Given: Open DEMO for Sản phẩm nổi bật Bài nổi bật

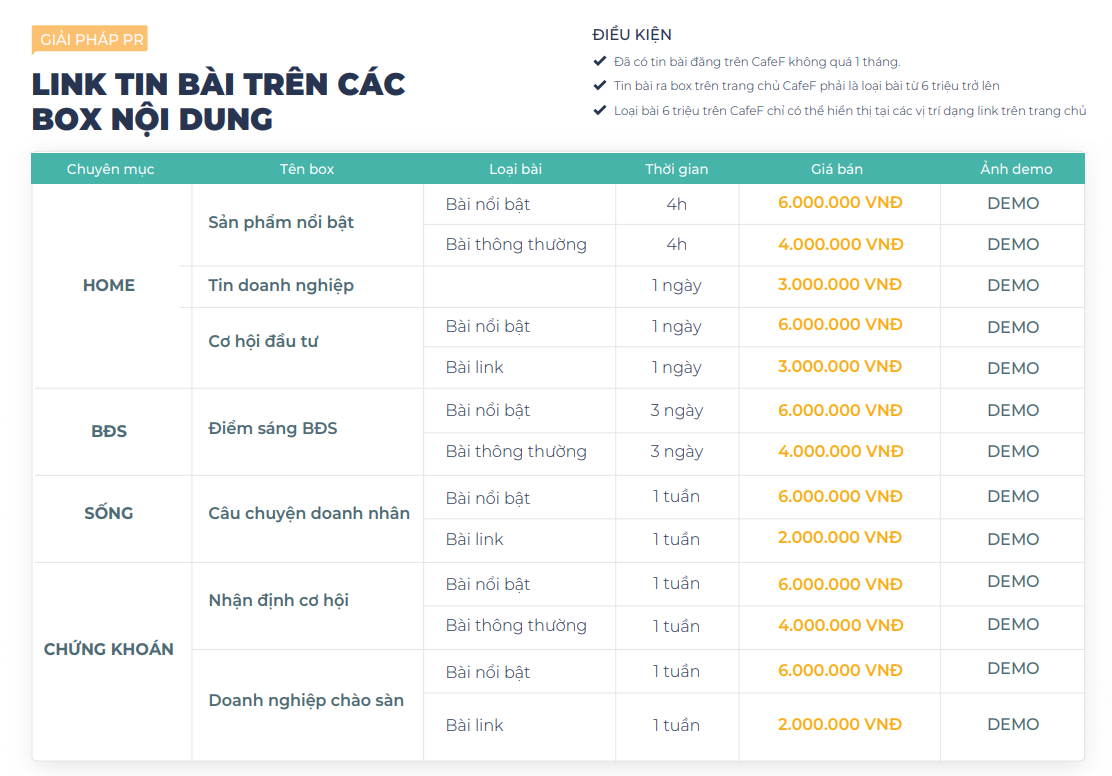Looking at the screenshot, I should 1013,203.
